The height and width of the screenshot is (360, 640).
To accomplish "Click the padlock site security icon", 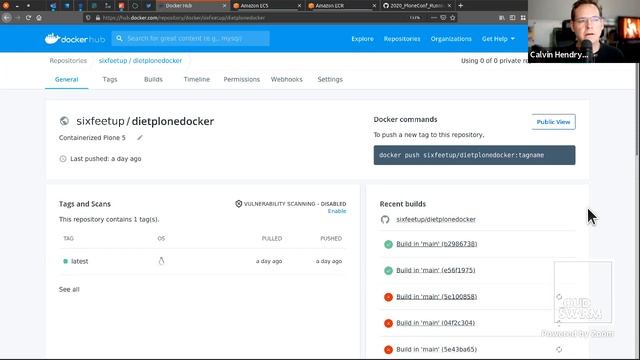I will coord(98,18).
